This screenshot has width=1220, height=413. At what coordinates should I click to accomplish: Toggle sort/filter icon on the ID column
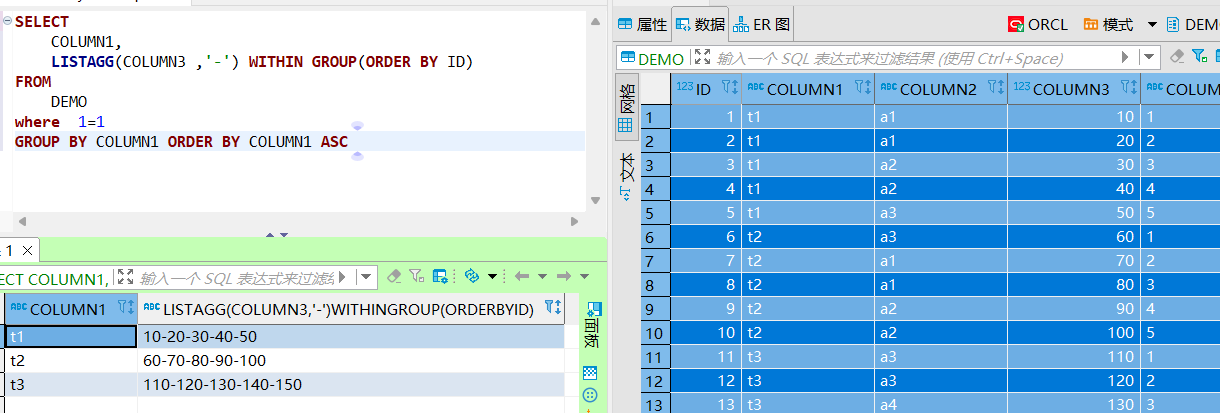729,89
